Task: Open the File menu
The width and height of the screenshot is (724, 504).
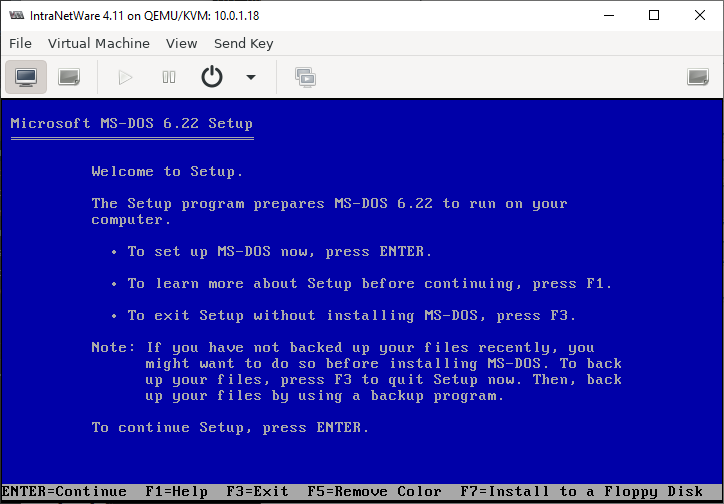Action: 20,43
